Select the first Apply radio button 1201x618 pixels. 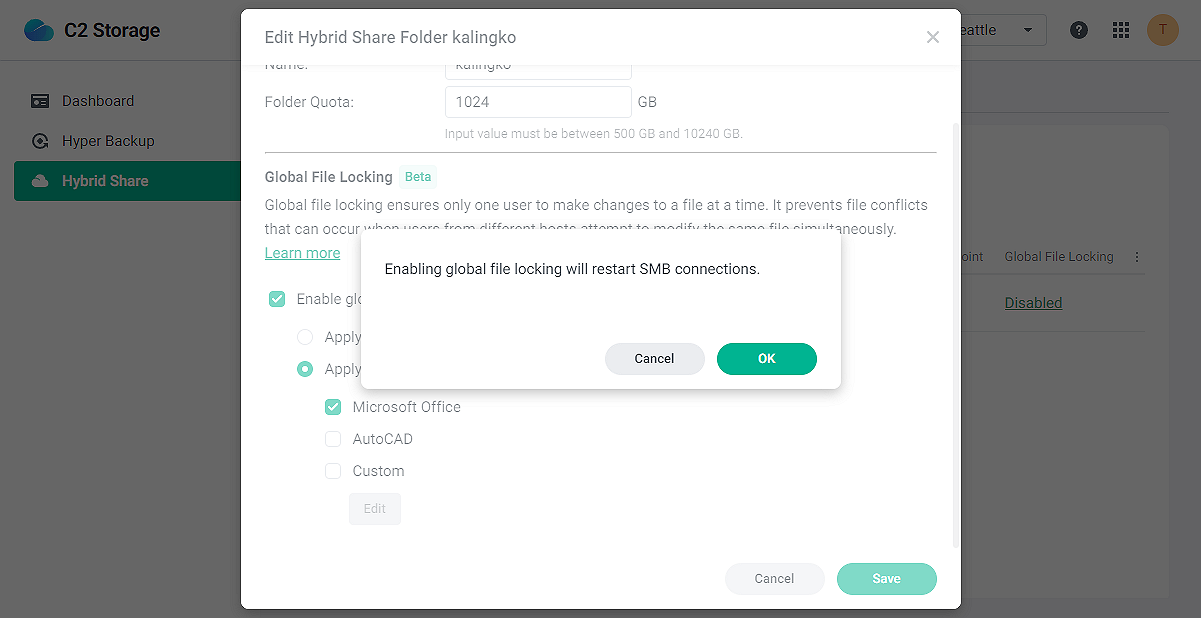click(x=304, y=337)
